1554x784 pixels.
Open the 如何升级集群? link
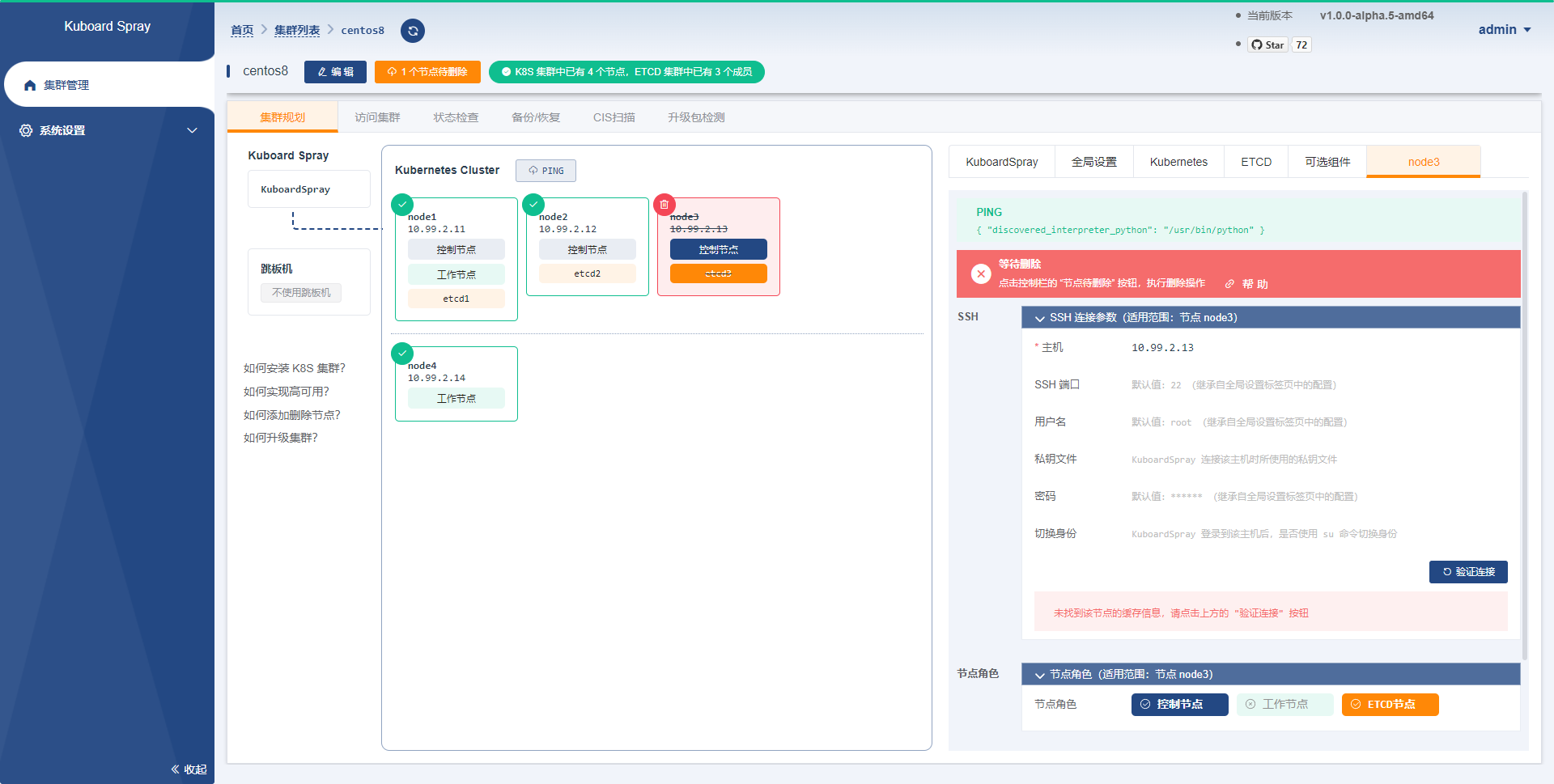tap(281, 438)
